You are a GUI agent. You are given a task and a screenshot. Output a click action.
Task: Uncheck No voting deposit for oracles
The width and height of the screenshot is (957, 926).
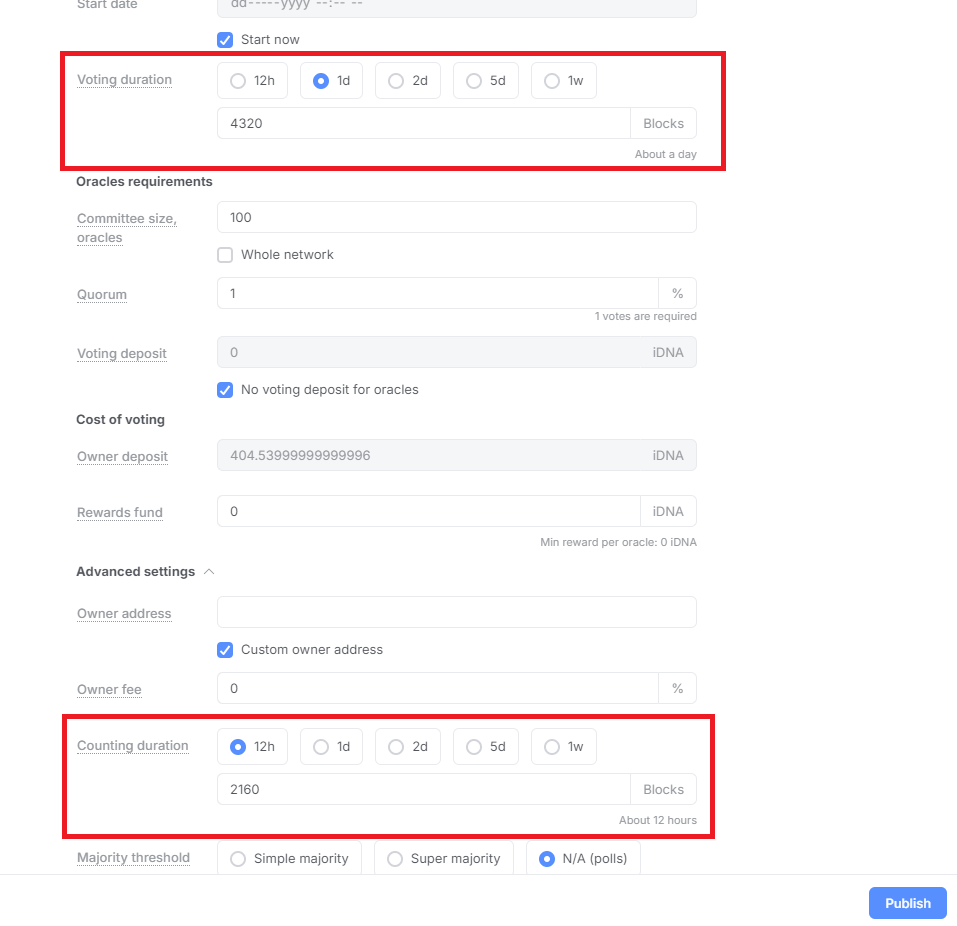pyautogui.click(x=225, y=390)
